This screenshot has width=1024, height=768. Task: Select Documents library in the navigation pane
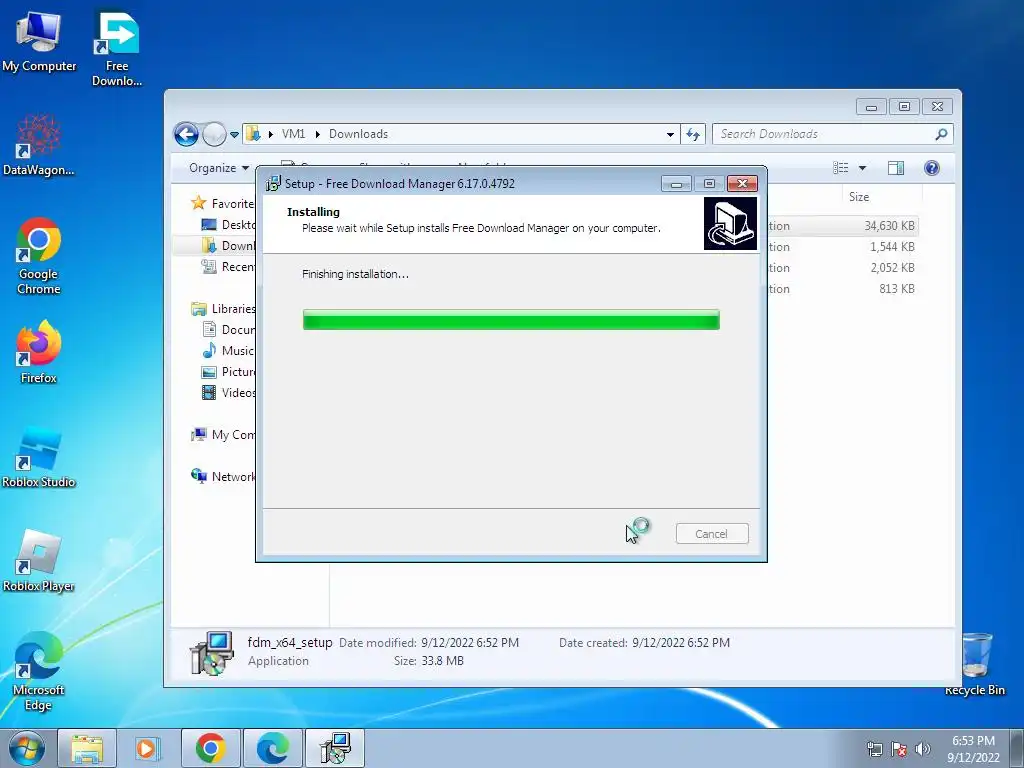pyautogui.click(x=228, y=330)
